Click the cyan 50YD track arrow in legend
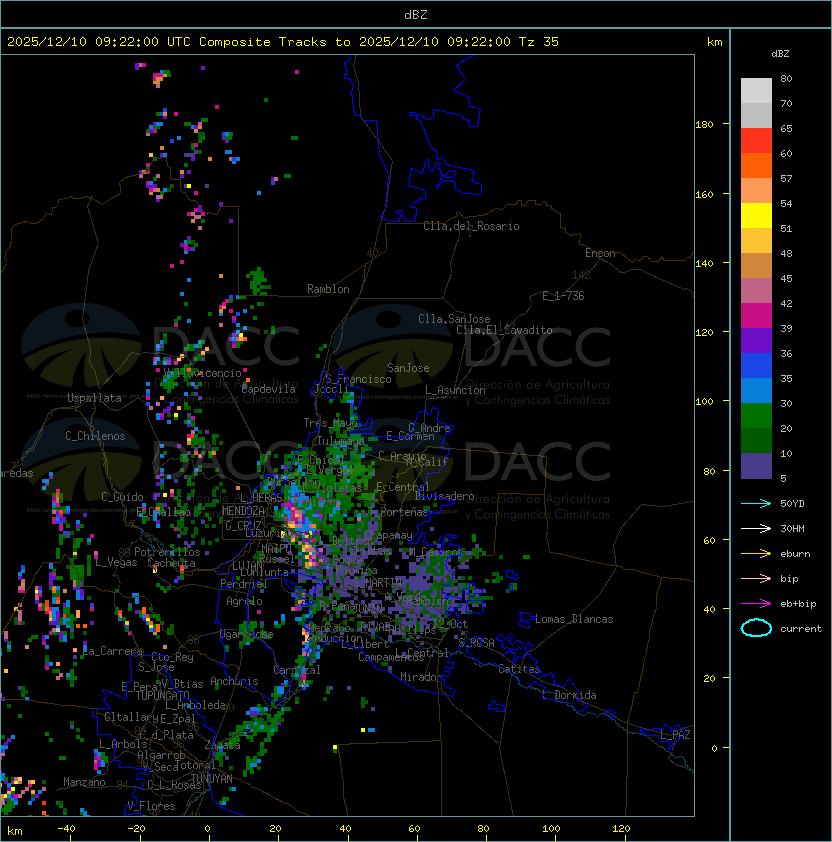This screenshot has width=832, height=842. [x=756, y=503]
